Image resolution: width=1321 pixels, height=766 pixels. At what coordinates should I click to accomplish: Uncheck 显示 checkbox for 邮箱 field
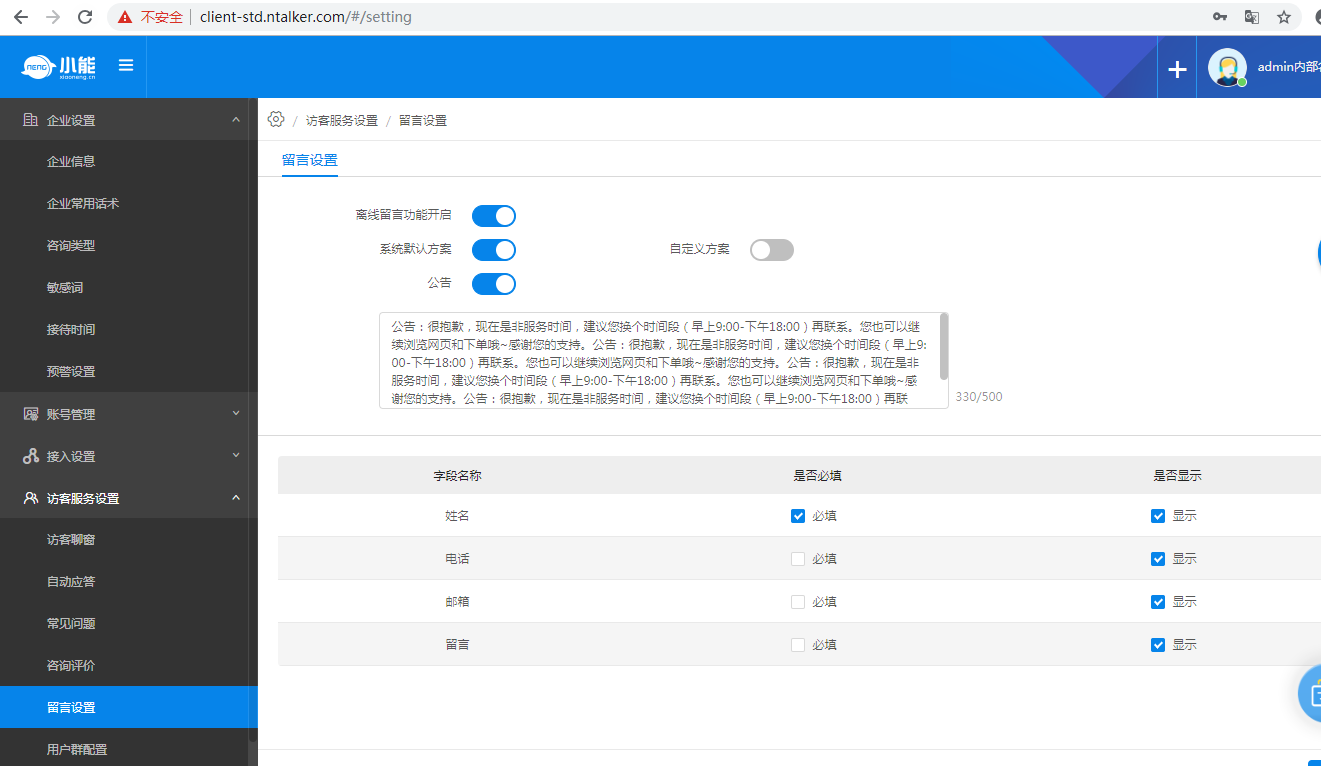1158,602
